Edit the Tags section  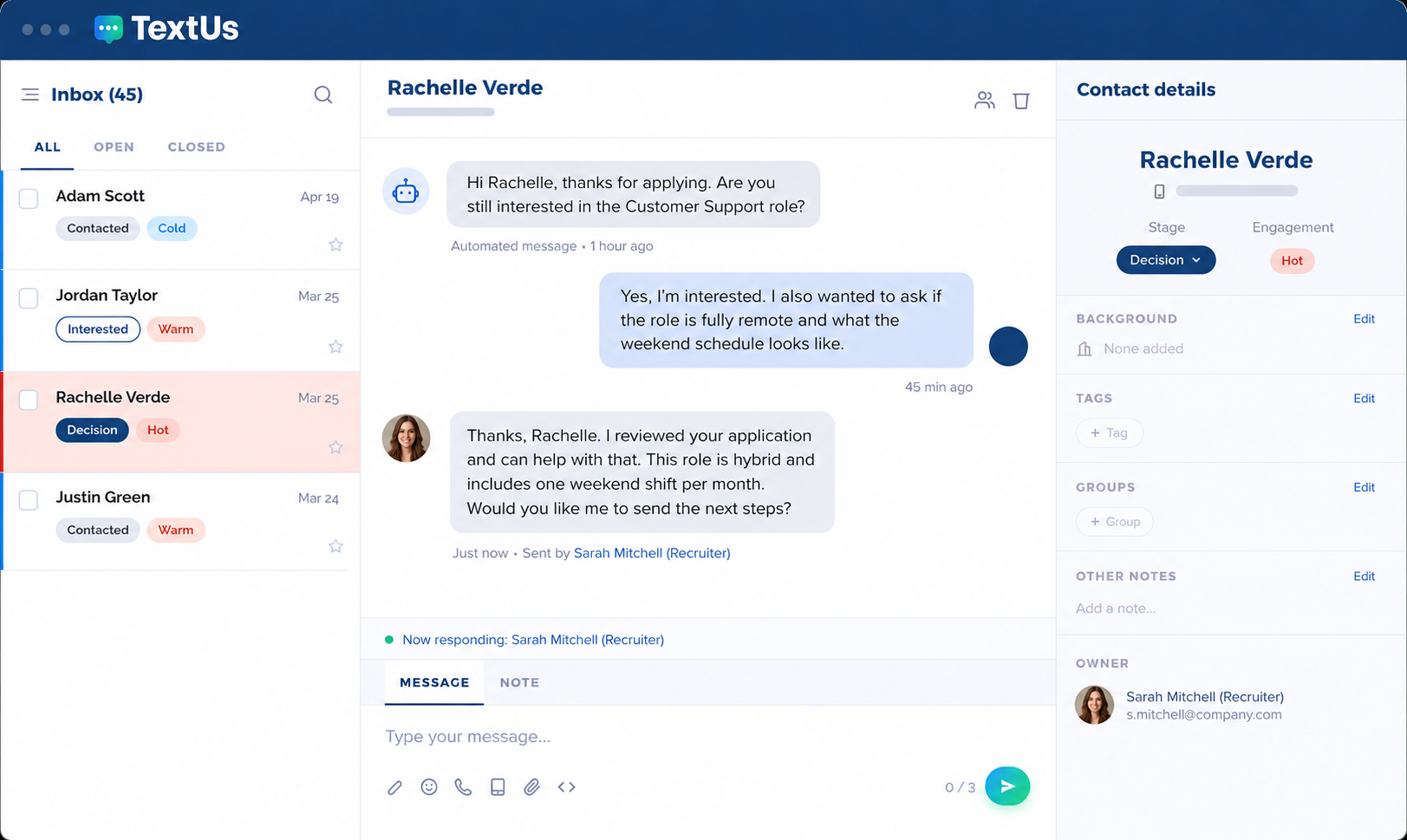pyautogui.click(x=1364, y=399)
